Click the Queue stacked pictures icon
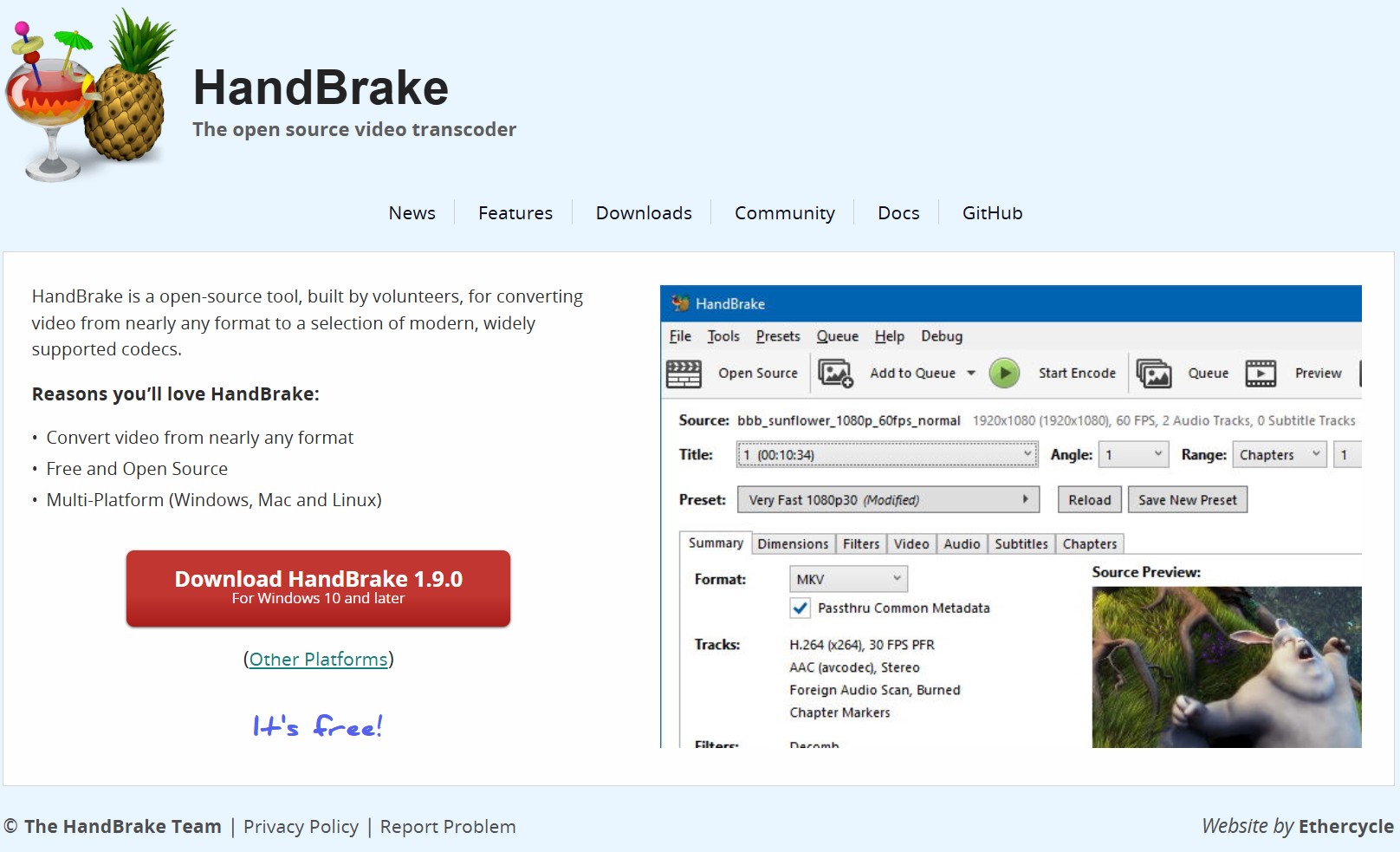The image size is (1400, 852). pos(1154,374)
